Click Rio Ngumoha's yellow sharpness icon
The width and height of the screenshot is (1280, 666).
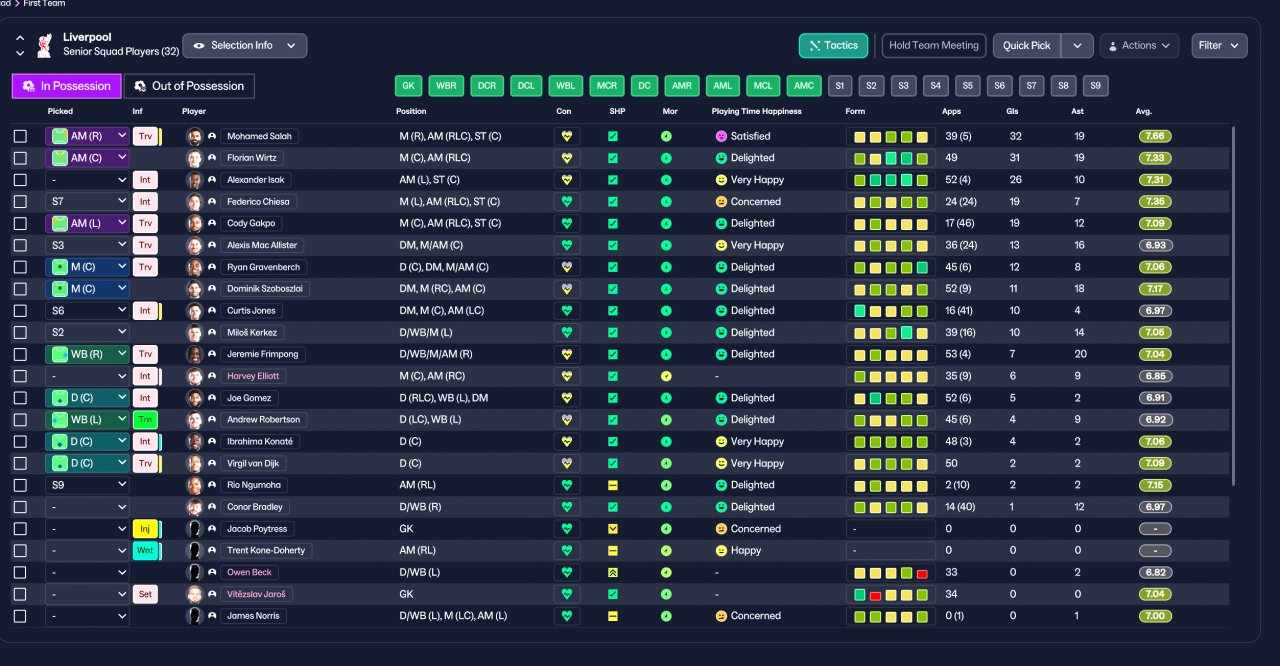613,485
